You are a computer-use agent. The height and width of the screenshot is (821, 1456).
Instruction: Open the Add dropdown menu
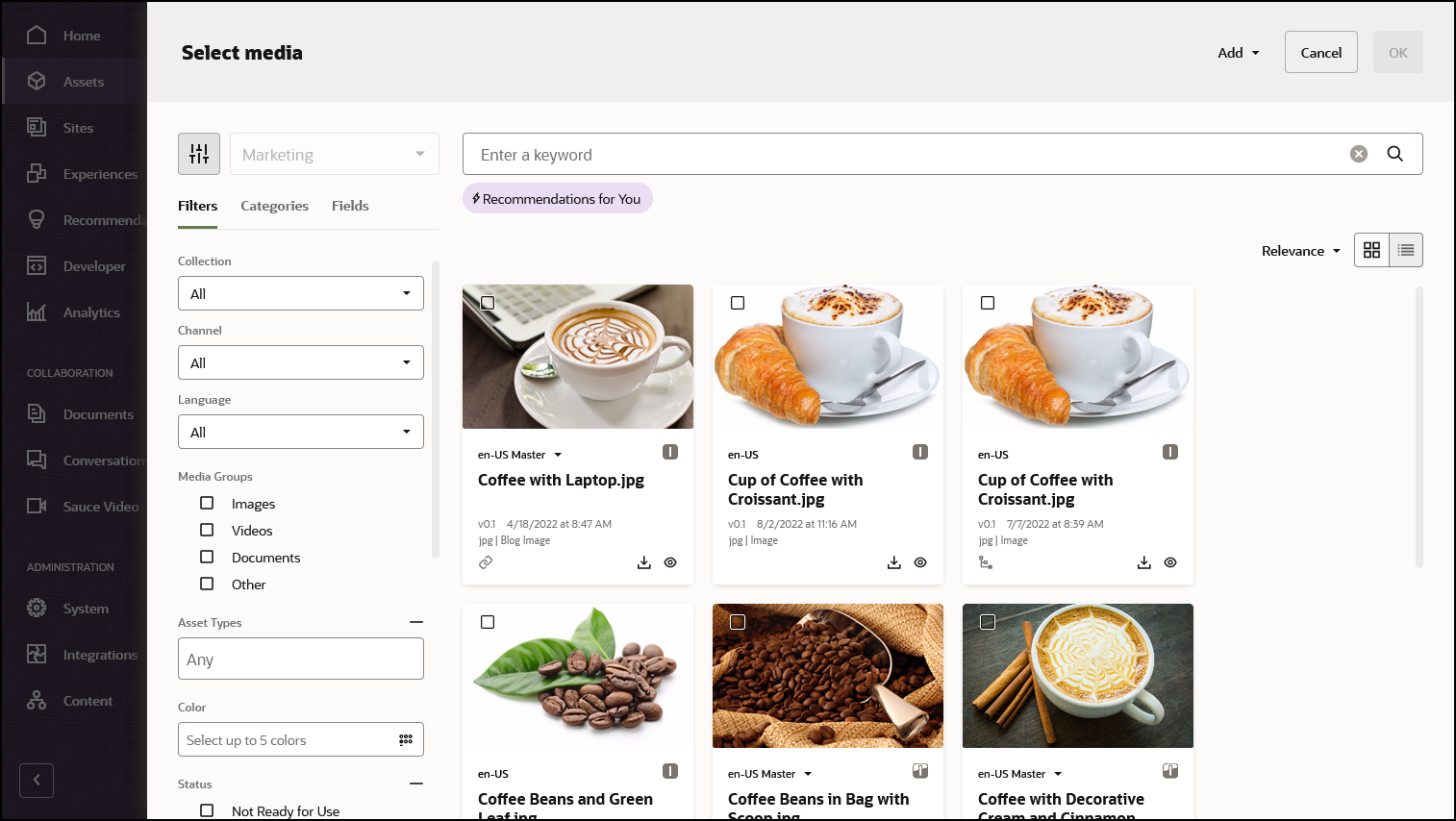pos(1239,53)
